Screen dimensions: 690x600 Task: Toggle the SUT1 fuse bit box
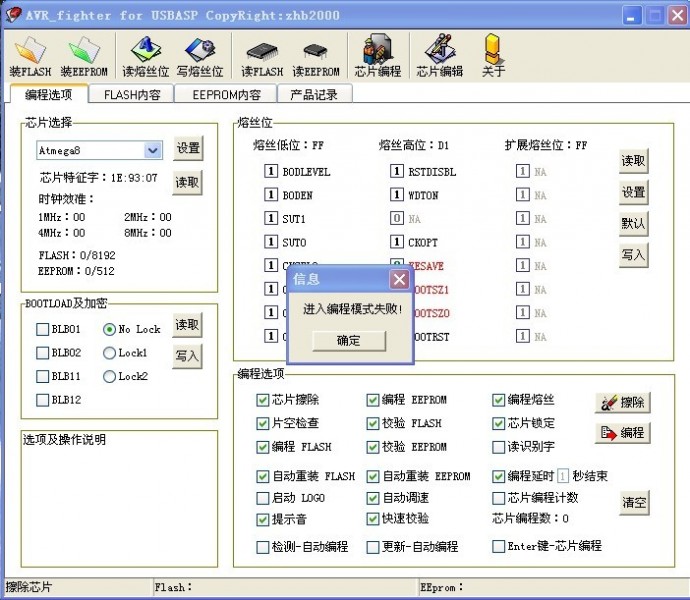click(x=271, y=218)
